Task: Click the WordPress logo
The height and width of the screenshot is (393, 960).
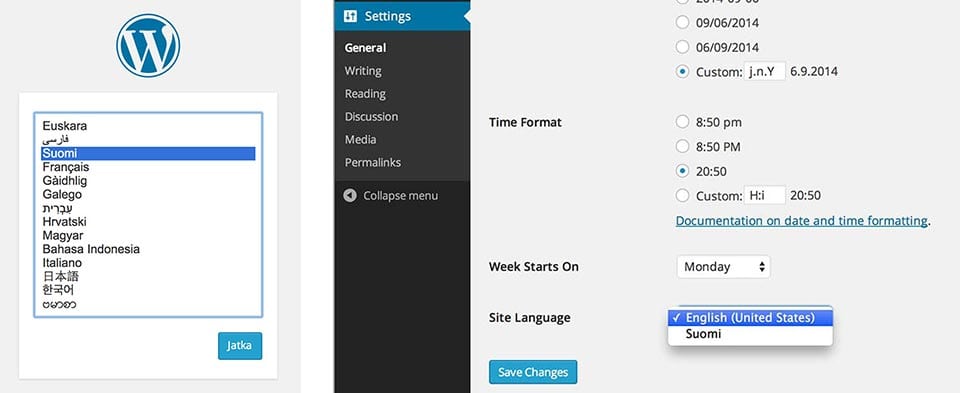Action: point(148,46)
